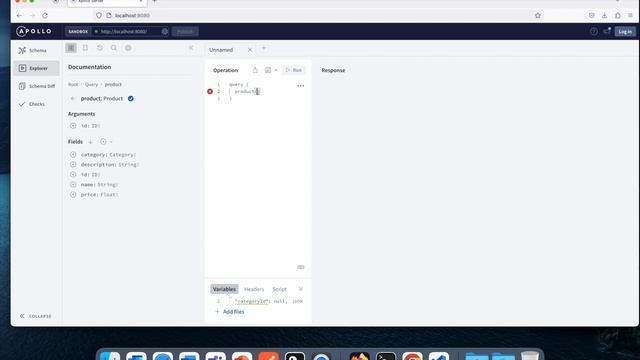Open the announcements notification icon
Screen dimensions: 640x360
607,31
